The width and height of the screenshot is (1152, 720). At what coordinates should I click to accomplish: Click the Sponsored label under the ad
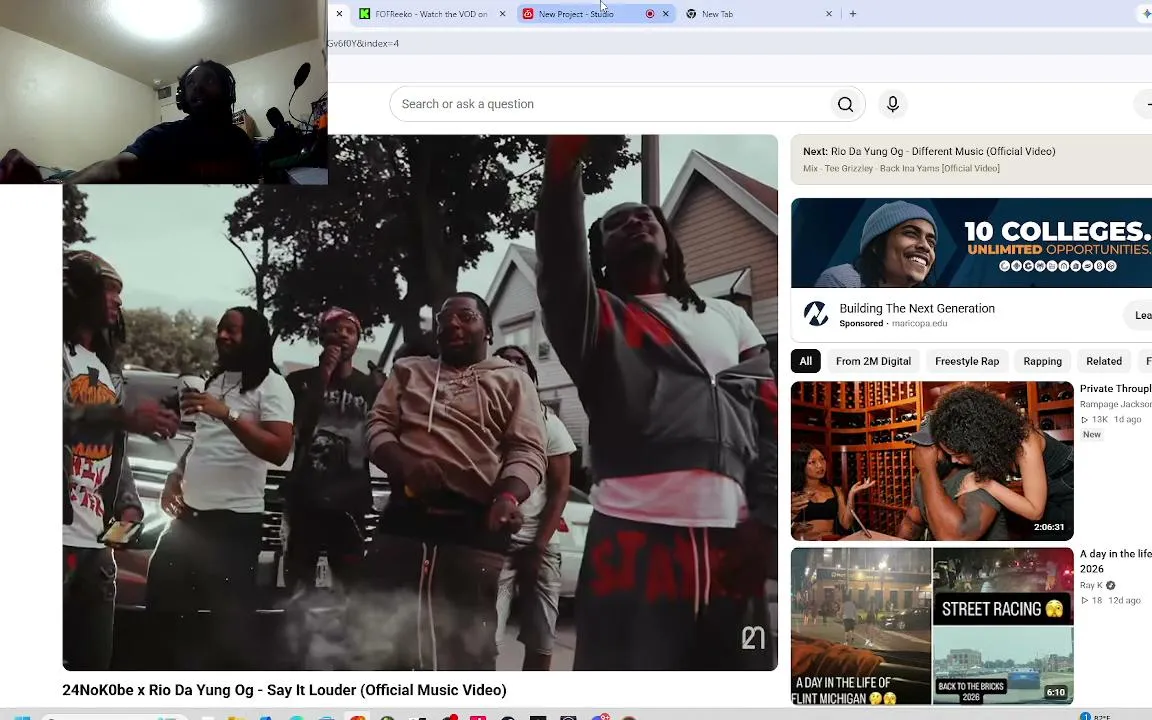click(861, 323)
